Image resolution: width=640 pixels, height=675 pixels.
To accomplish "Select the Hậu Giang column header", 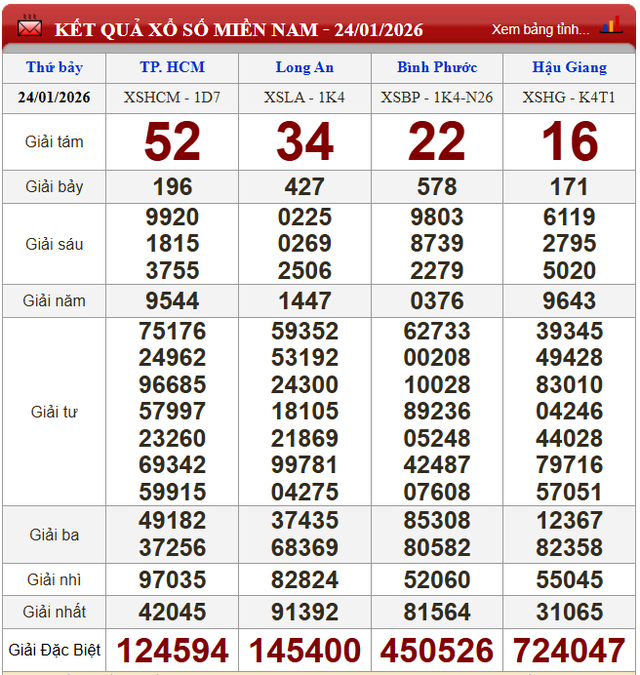I will tap(569, 68).
